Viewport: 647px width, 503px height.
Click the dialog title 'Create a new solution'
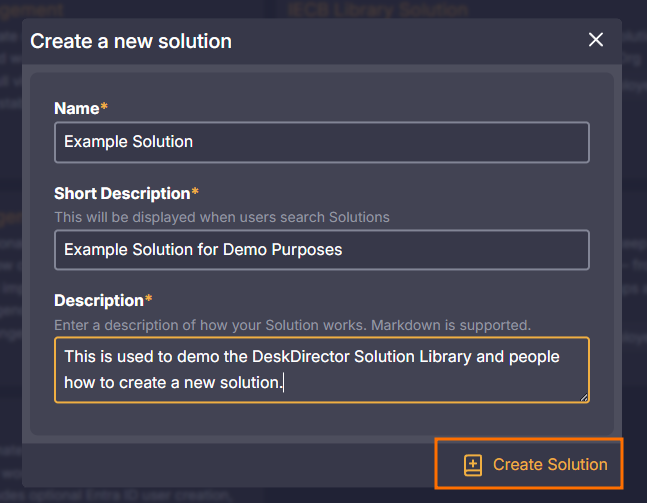click(131, 42)
